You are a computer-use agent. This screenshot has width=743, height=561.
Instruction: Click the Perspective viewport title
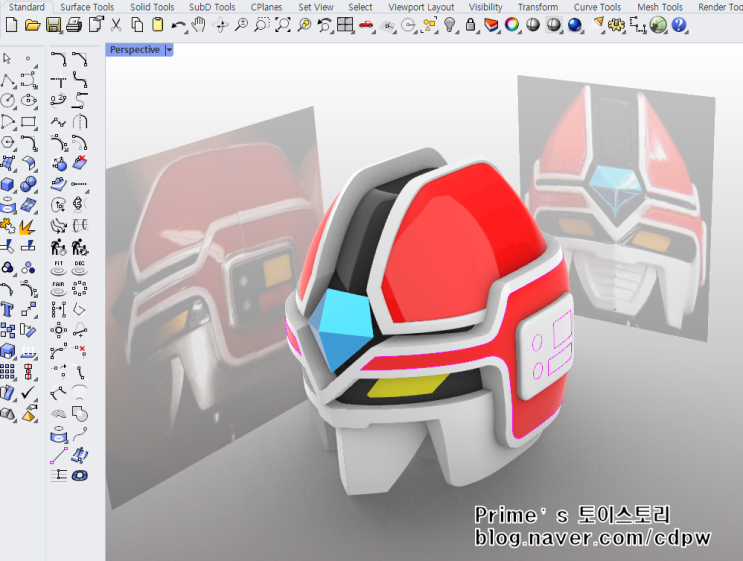(x=135, y=50)
